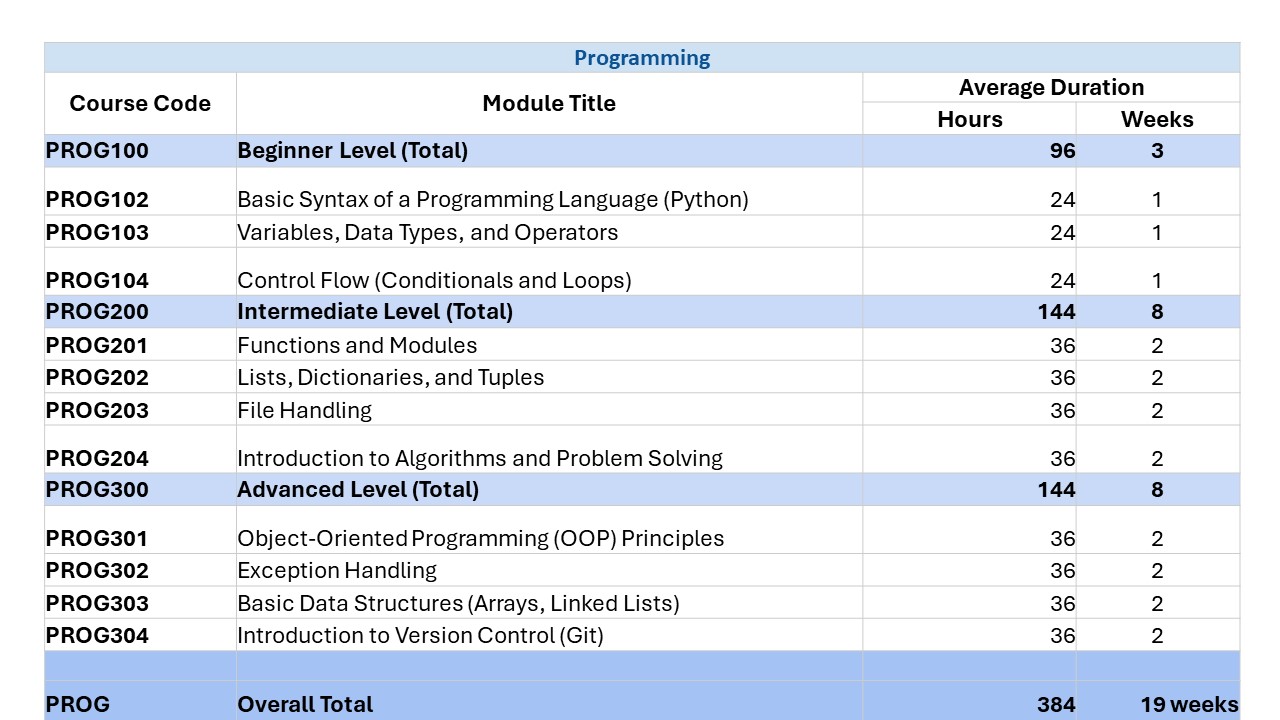Click the PROG204 course code cell
This screenshot has height=720, width=1280.
(x=97, y=458)
